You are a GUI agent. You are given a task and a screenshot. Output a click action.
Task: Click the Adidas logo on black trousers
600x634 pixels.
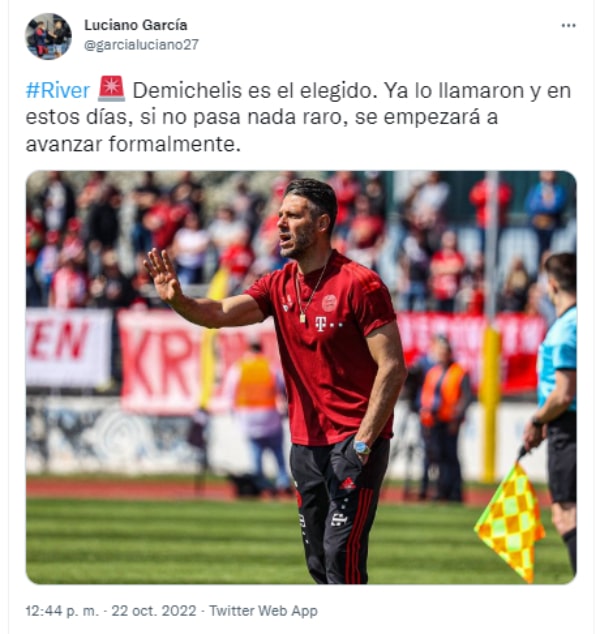click(347, 484)
